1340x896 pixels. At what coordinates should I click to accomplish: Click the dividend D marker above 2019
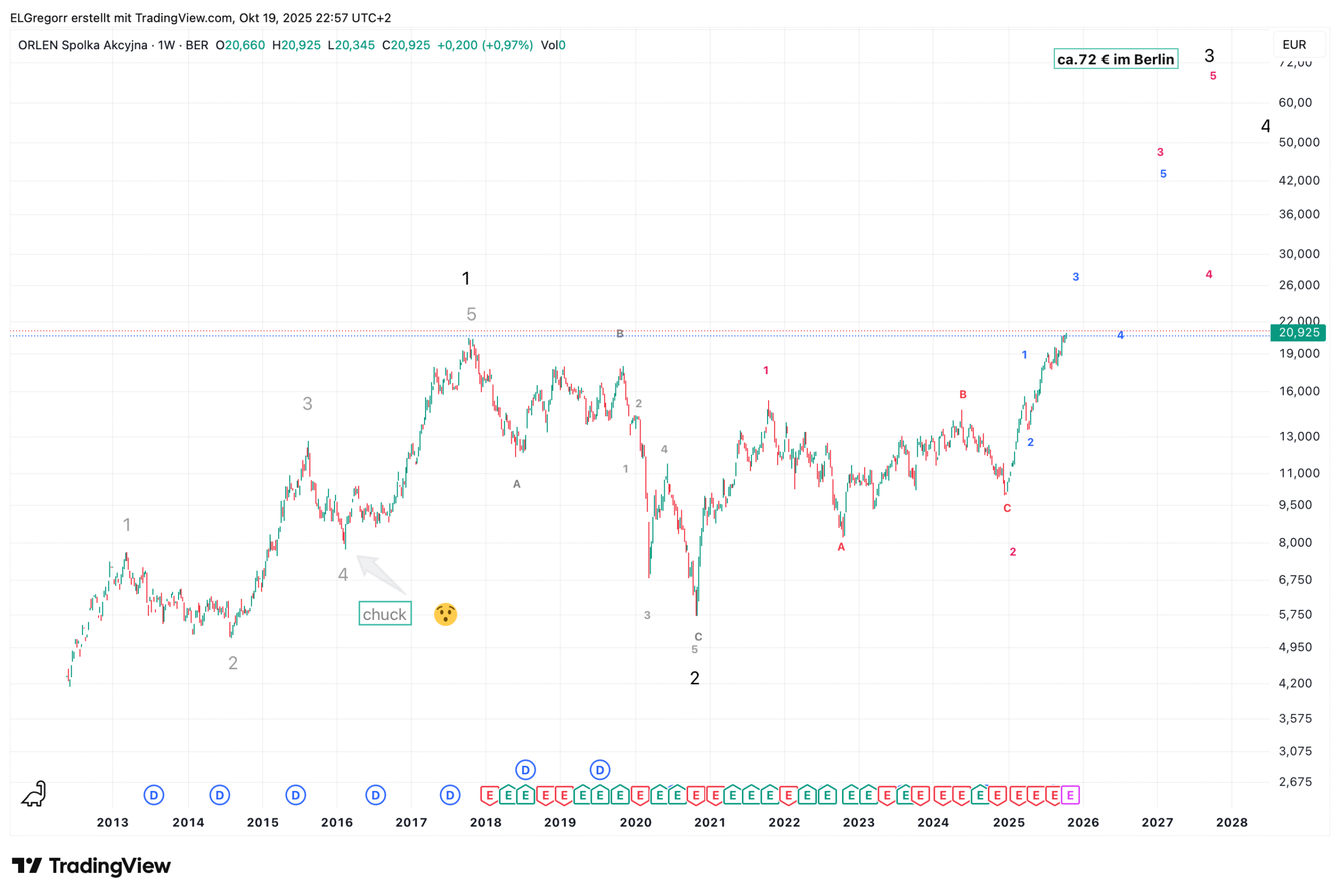[599, 770]
